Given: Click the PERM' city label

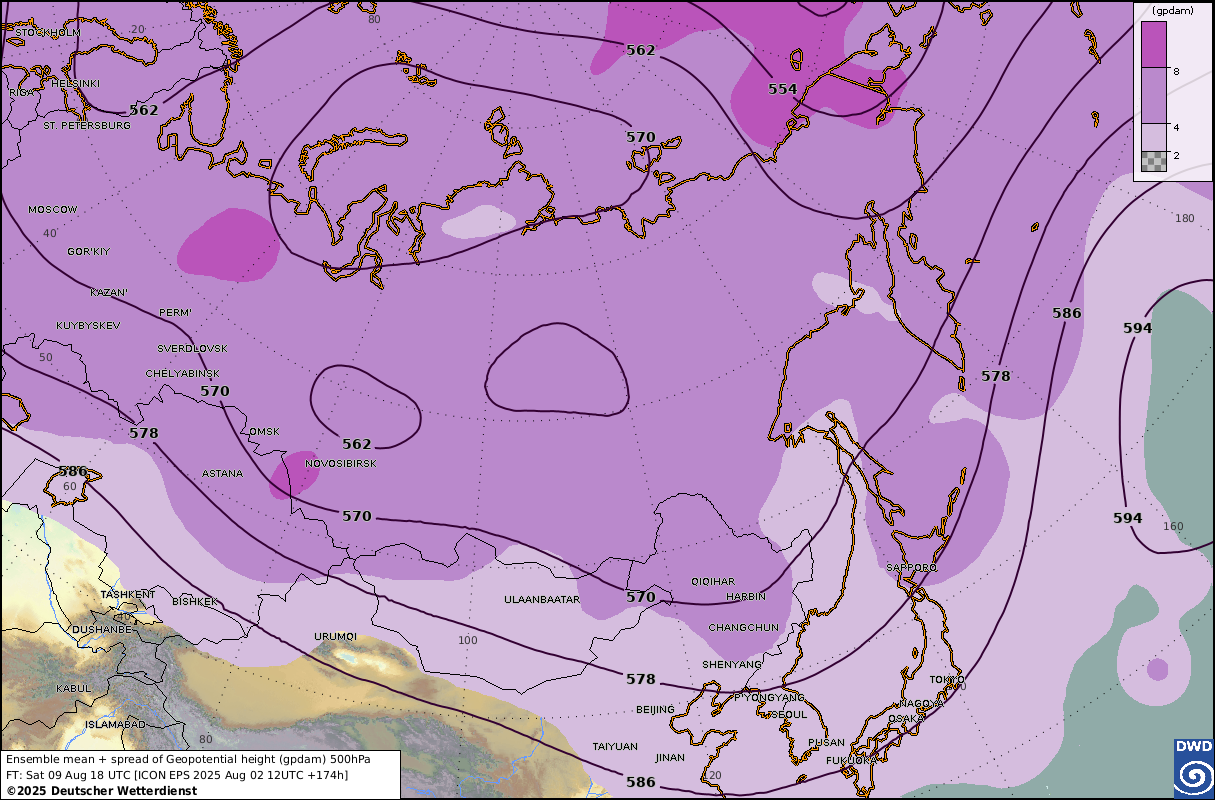Looking at the screenshot, I should pos(175,313).
